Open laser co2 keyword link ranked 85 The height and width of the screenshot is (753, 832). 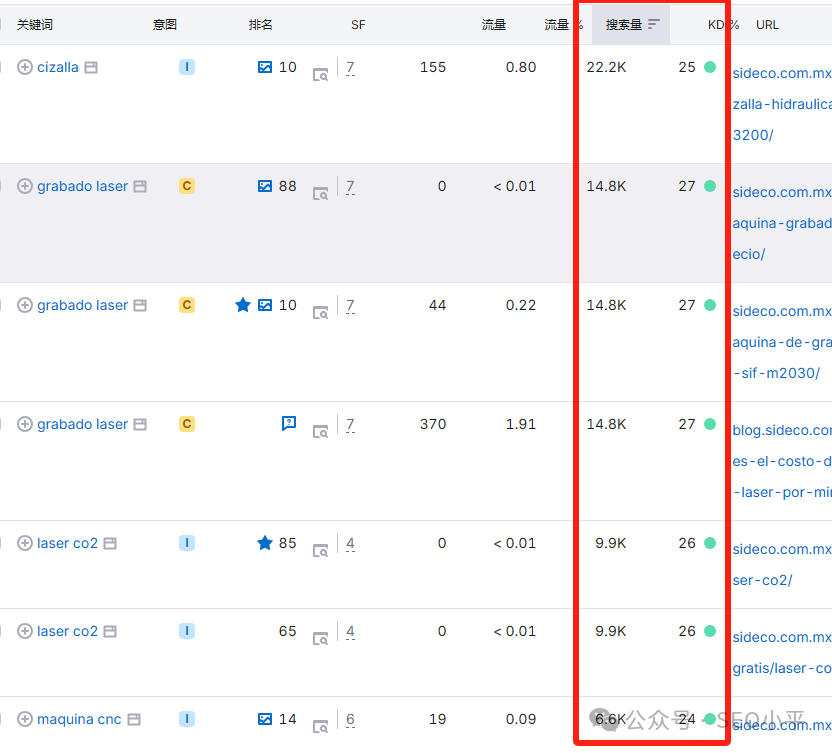click(67, 543)
